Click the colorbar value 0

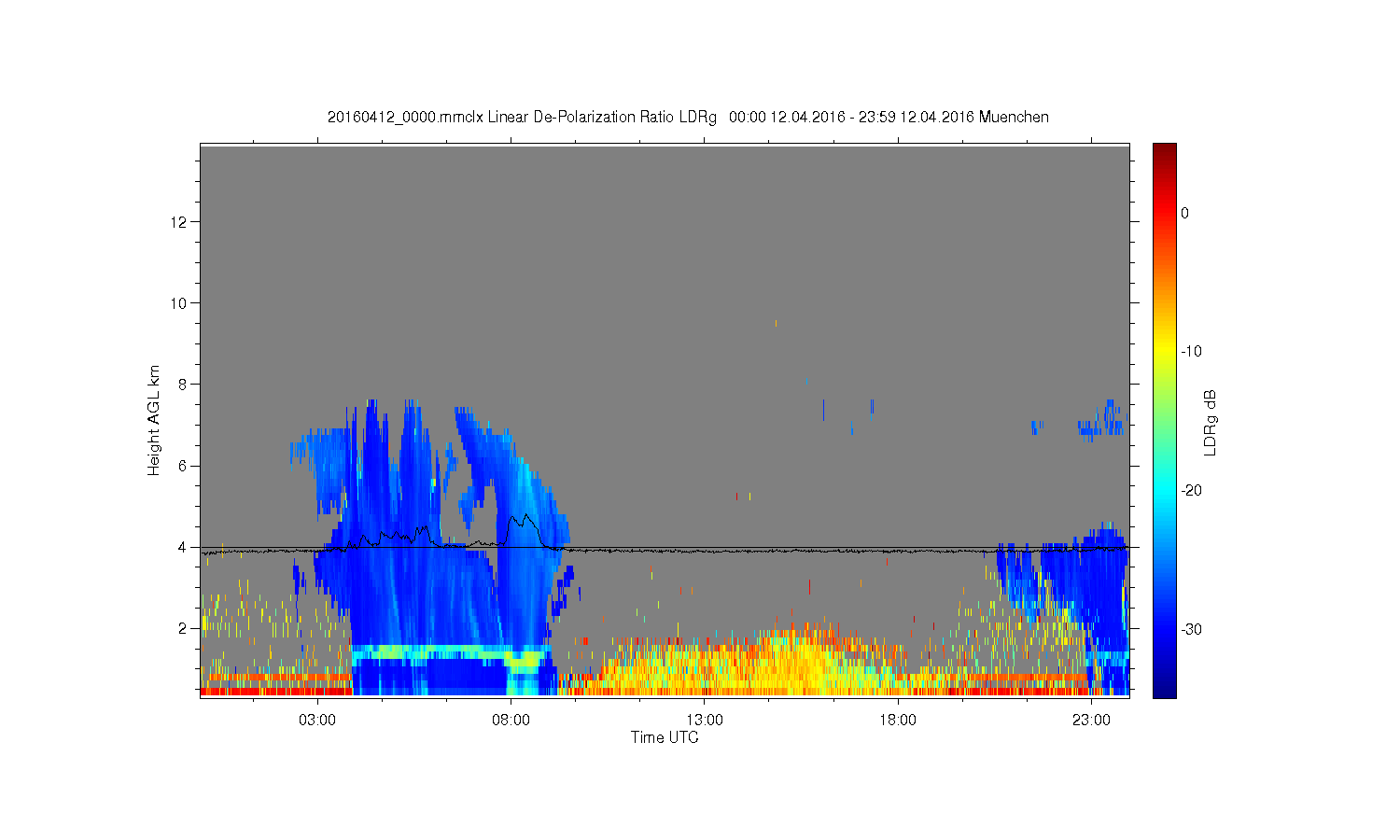tap(1184, 213)
